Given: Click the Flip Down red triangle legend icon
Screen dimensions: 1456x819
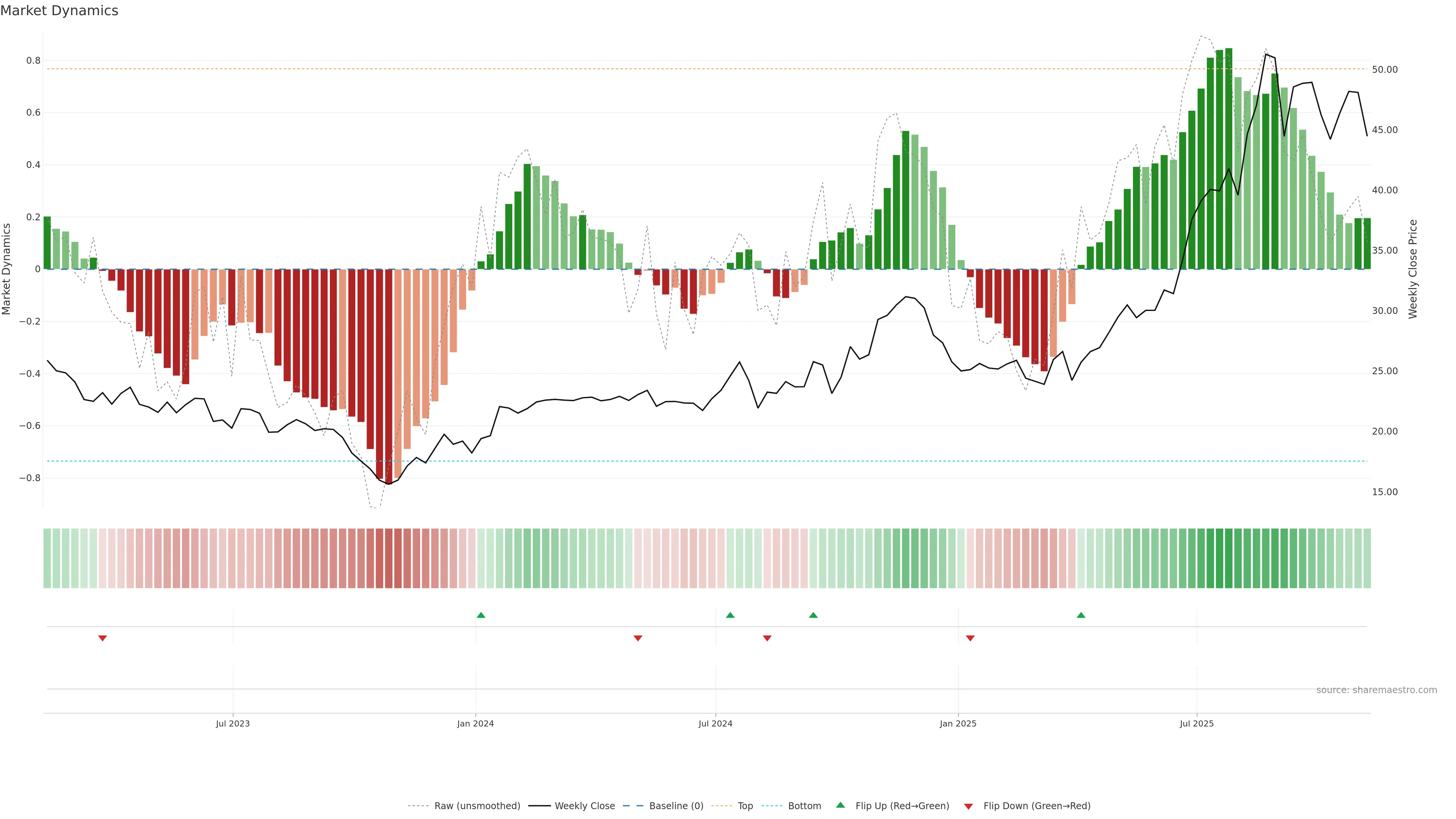Looking at the screenshot, I should coord(968,806).
